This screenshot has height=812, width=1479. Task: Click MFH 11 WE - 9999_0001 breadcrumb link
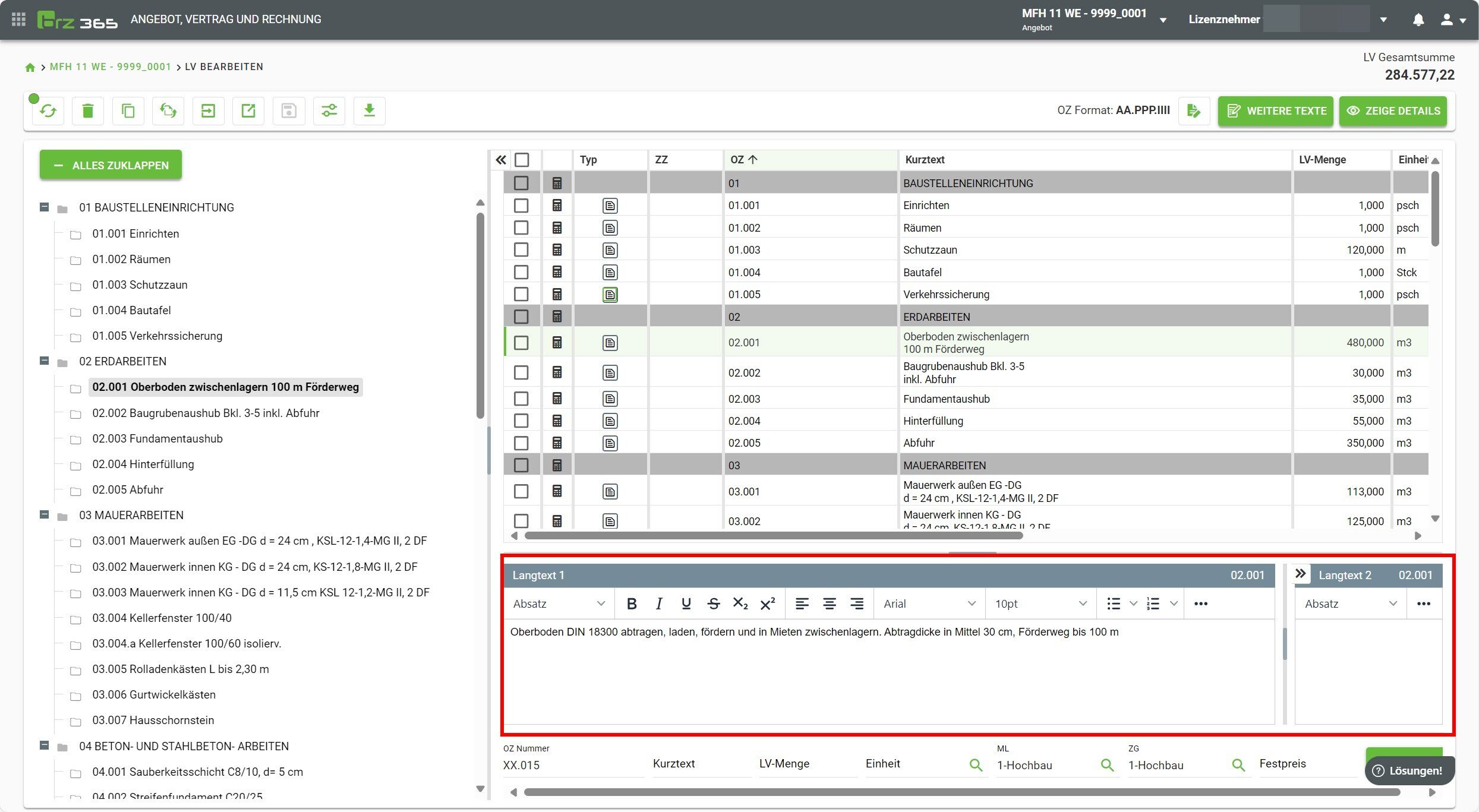tap(110, 67)
